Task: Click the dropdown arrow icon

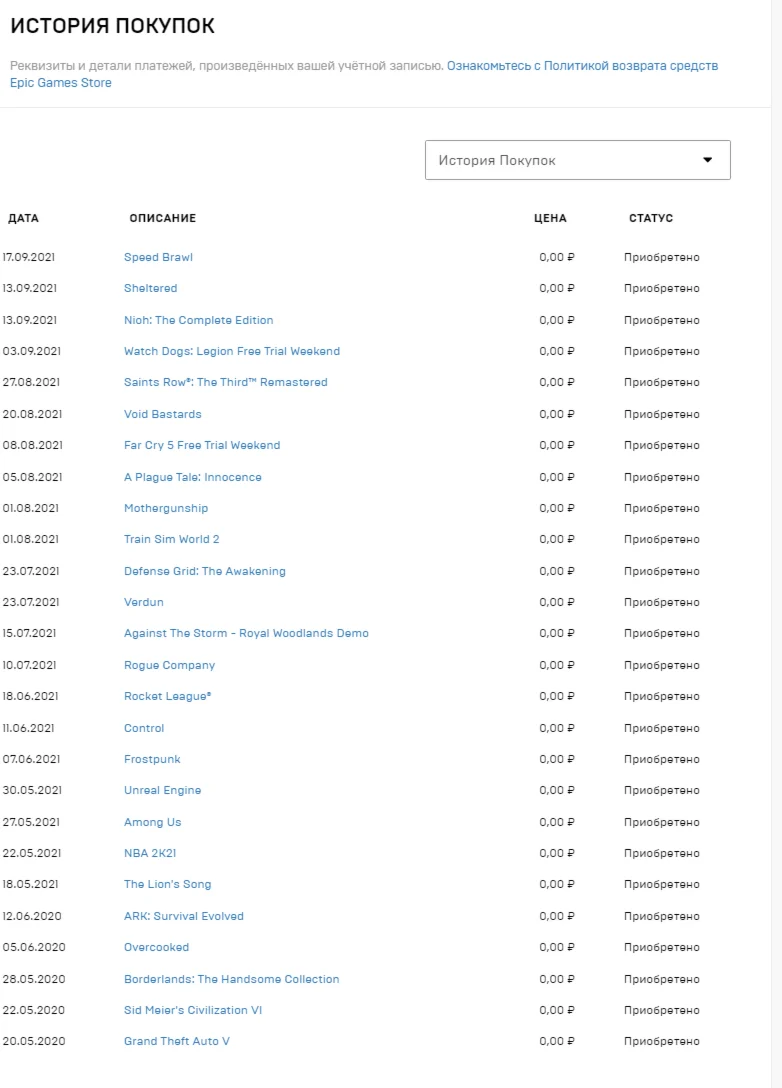Action: 708,160
